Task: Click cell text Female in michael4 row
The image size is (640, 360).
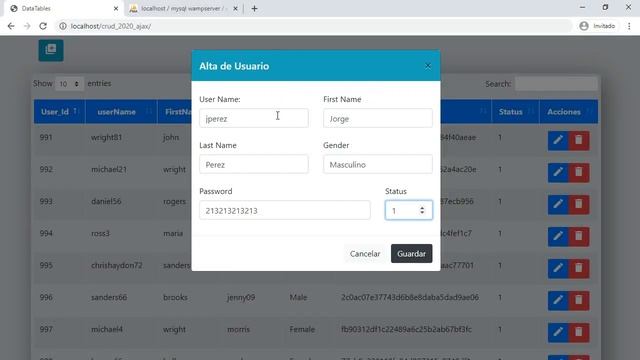Action: [302, 329]
